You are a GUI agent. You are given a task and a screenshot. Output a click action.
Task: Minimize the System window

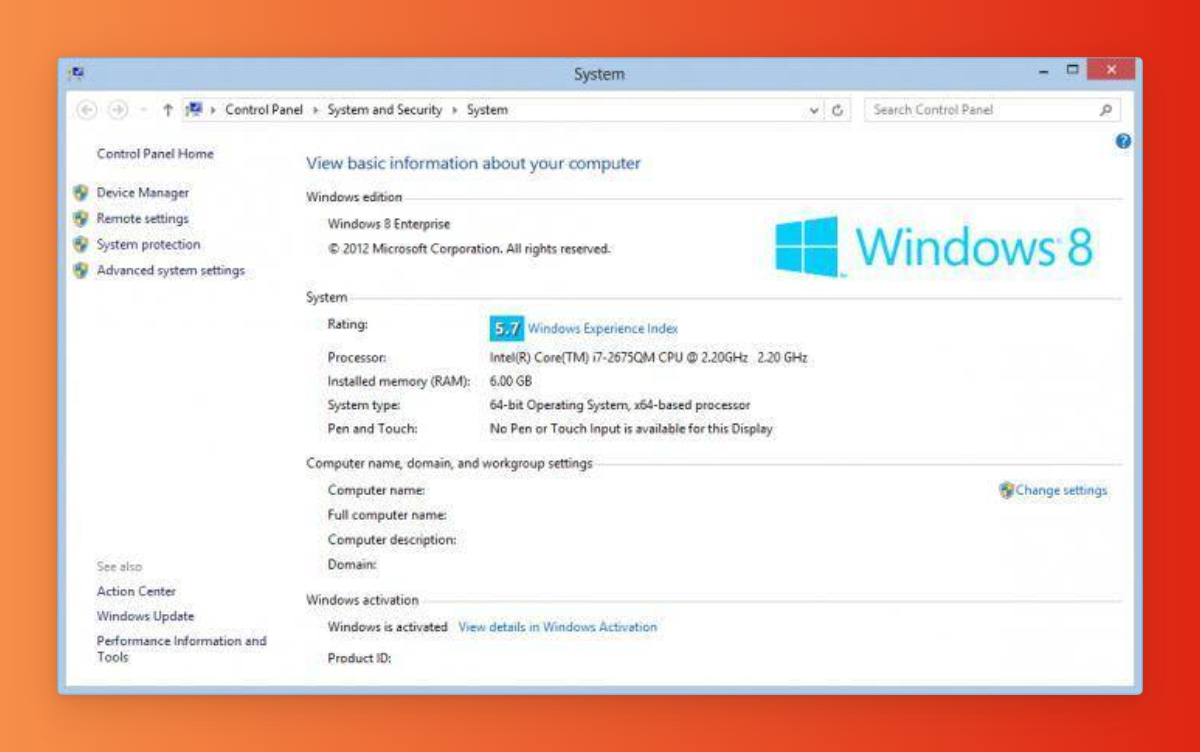pyautogui.click(x=1044, y=72)
